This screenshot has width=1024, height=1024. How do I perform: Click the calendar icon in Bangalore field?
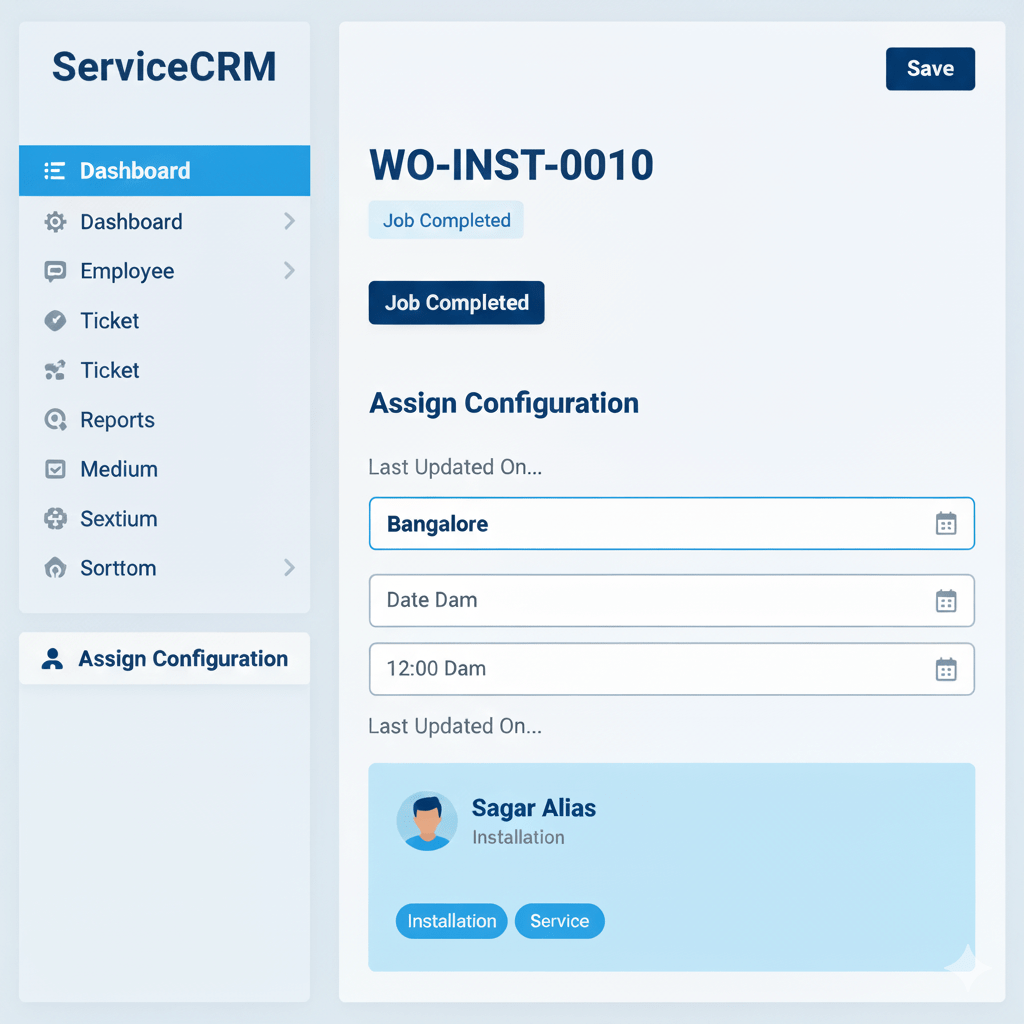945,524
